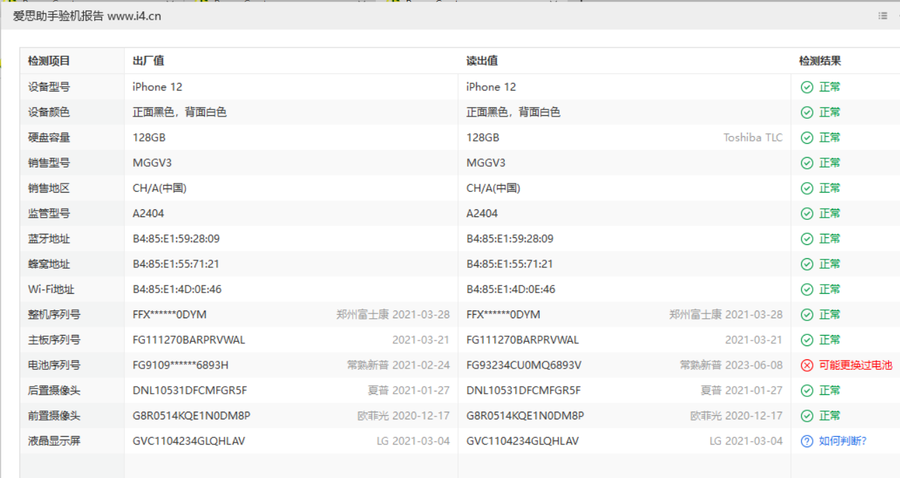
Task: Click the factory mainboard serial FG111270BARPRVWAL
Action: click(189, 340)
